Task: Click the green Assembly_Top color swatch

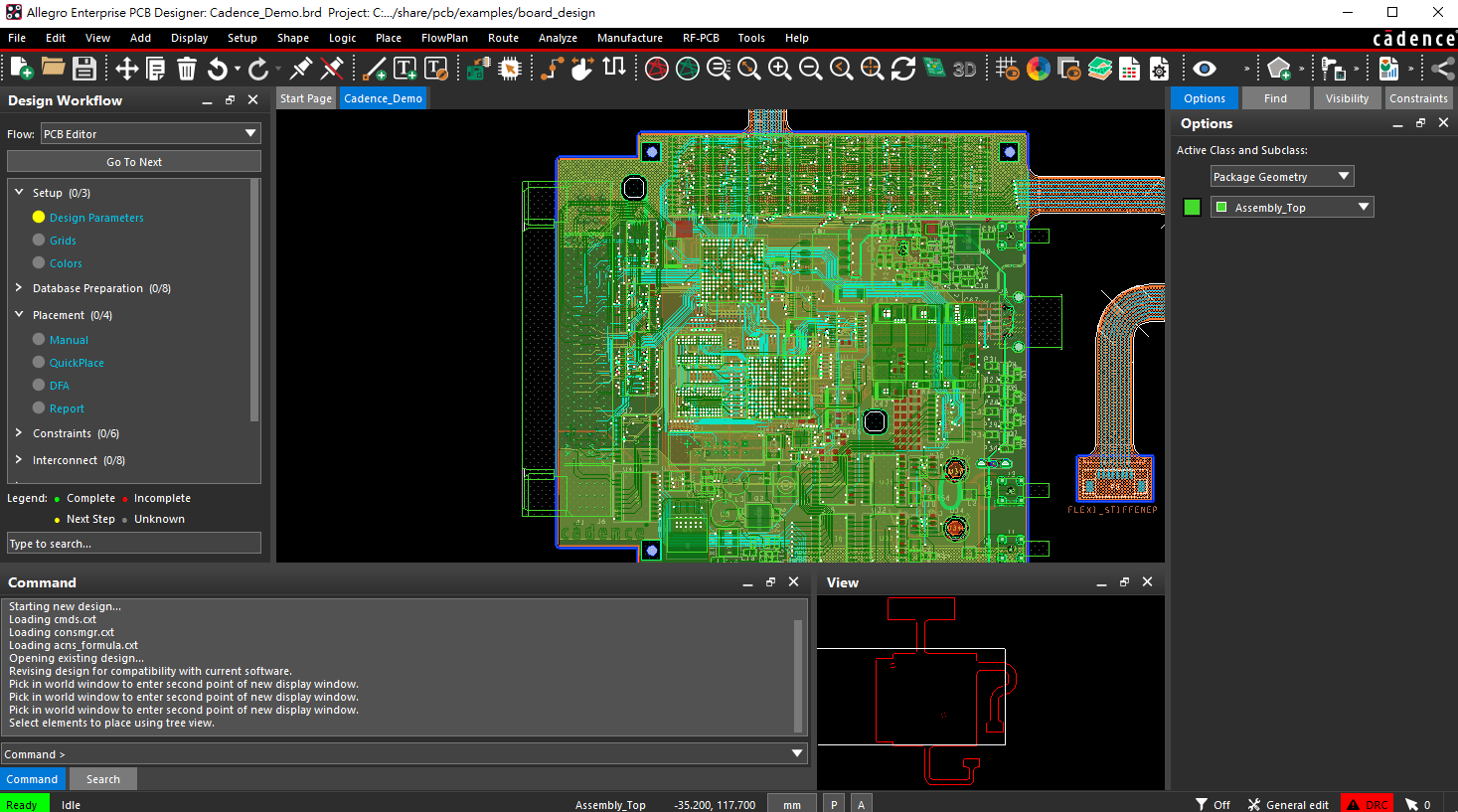Action: coord(1193,207)
